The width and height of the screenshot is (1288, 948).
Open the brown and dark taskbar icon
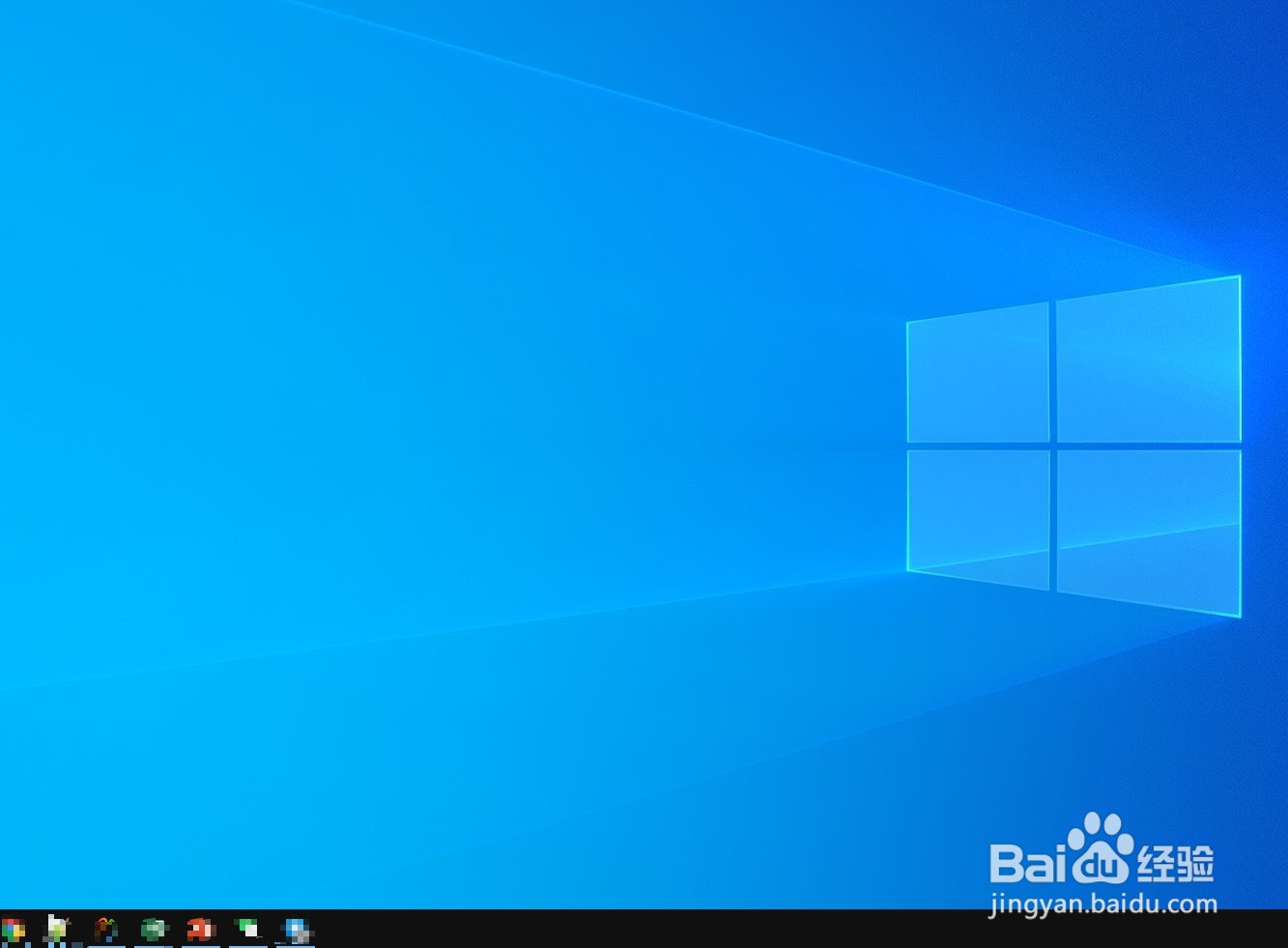coord(105,930)
